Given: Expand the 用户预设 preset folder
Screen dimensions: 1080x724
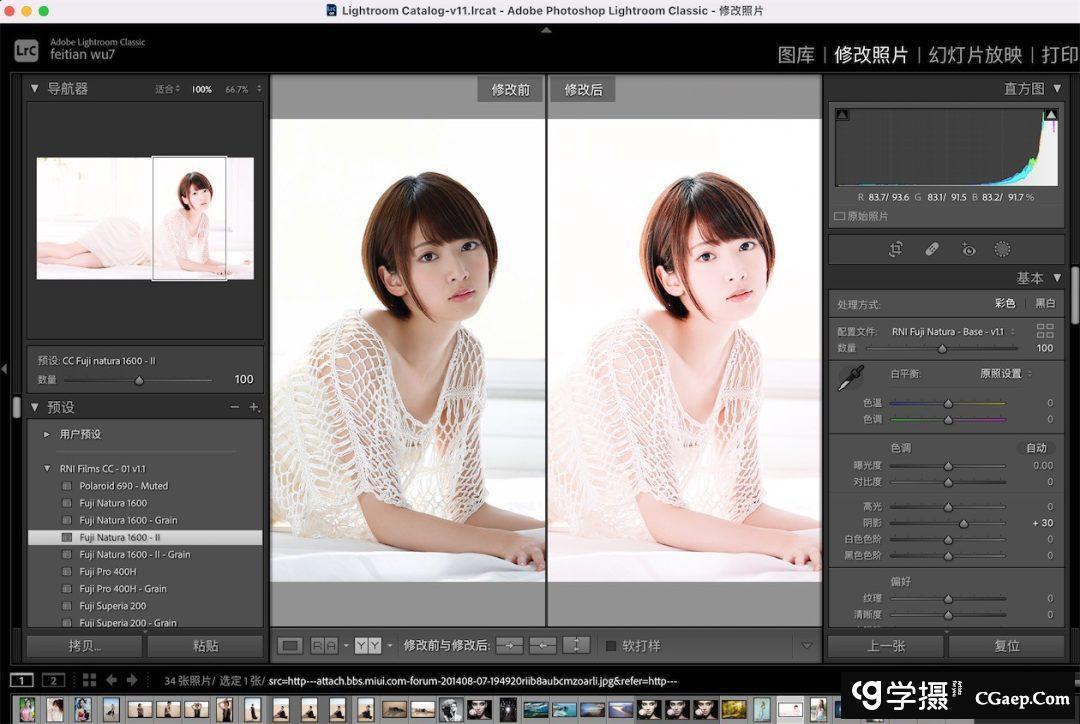Looking at the screenshot, I should [47, 434].
